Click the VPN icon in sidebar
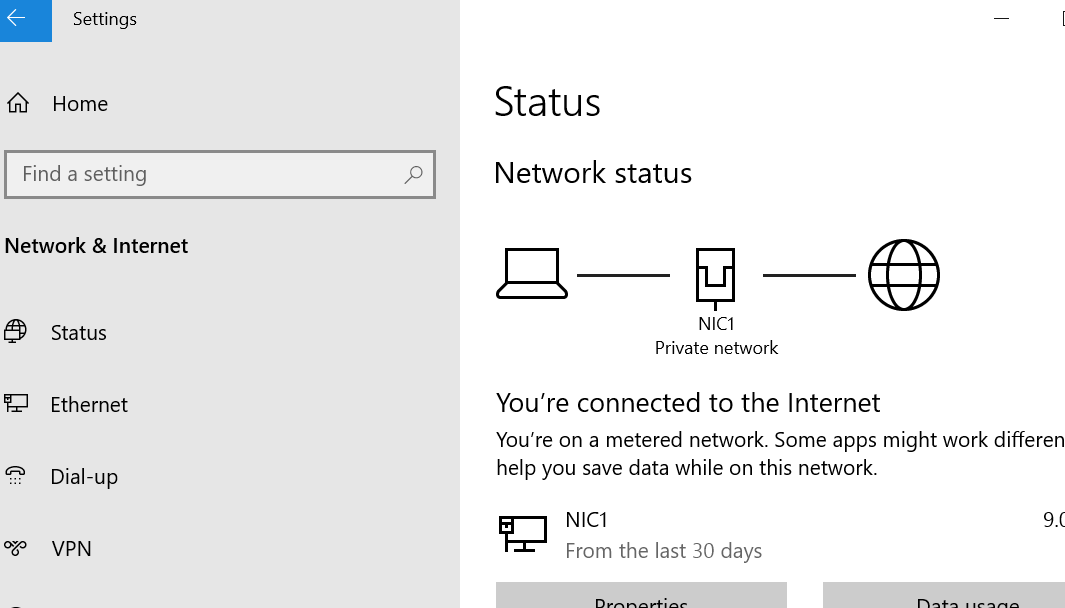Screen dimensions: 1065x608 [x=15, y=547]
